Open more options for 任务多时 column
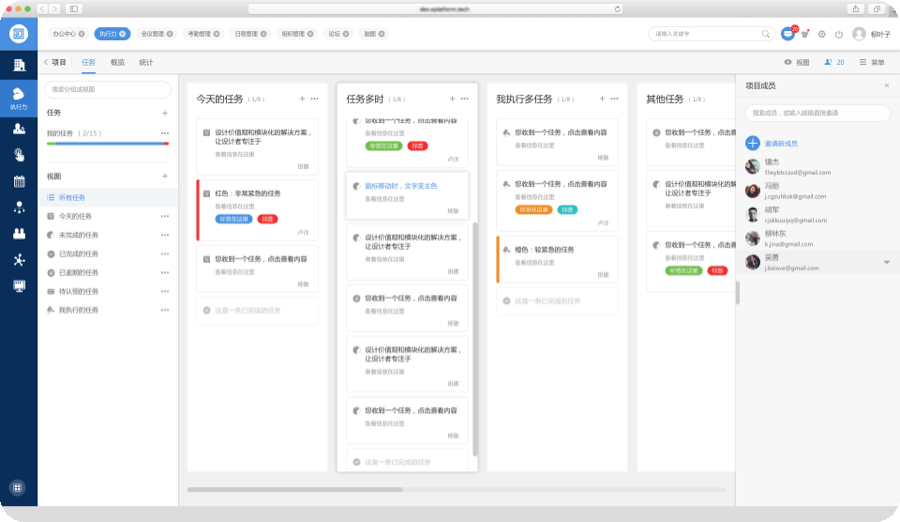Screen dimensions: 900x522 pos(464,99)
